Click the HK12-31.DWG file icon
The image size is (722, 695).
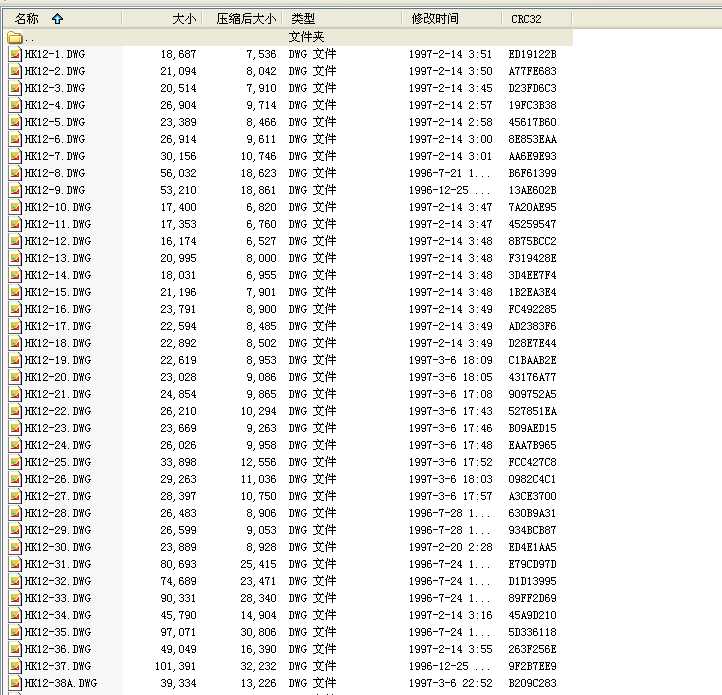[x=15, y=565]
